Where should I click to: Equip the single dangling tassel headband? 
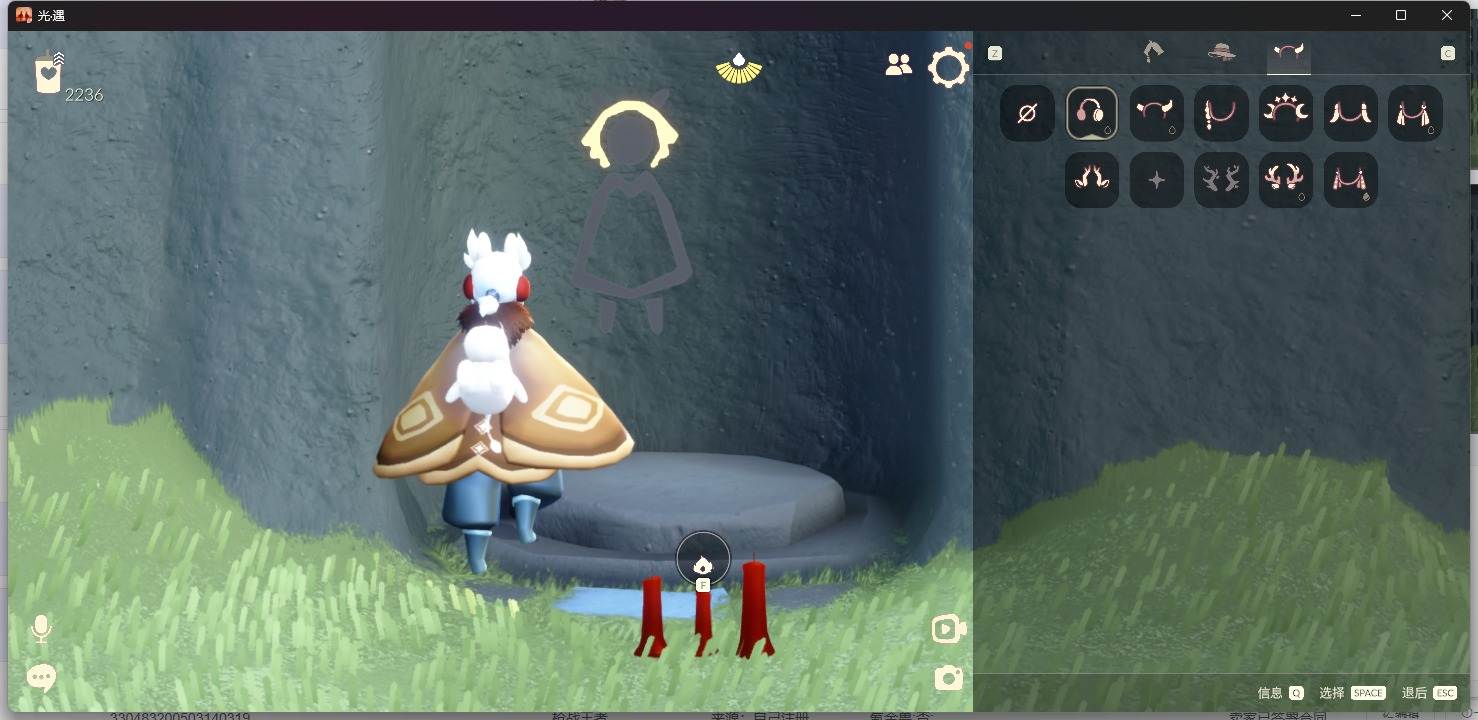coord(1221,113)
